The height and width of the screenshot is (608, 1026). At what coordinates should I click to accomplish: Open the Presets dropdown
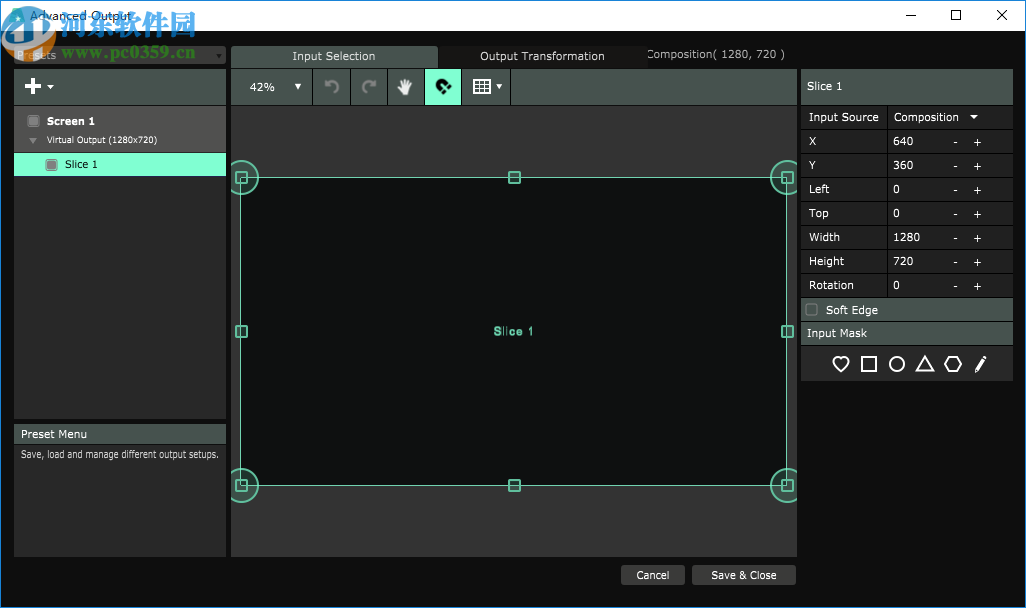coord(120,55)
